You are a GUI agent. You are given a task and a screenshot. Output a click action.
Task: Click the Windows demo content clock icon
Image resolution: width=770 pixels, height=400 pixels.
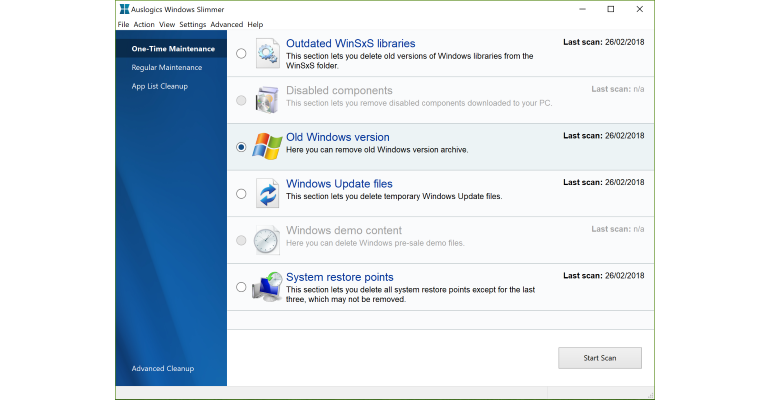pyautogui.click(x=266, y=240)
